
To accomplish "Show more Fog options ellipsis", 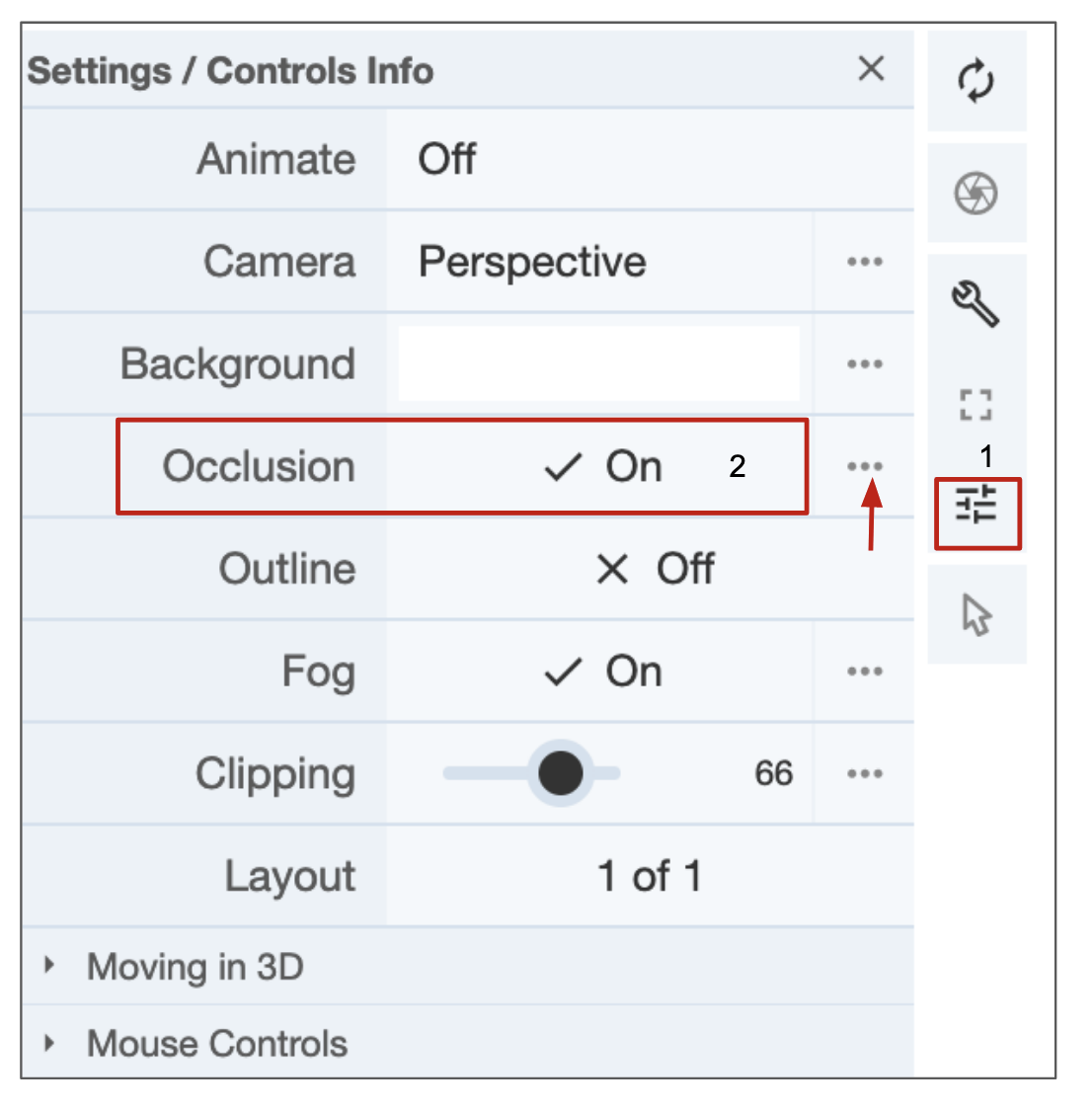I will pyautogui.click(x=864, y=673).
